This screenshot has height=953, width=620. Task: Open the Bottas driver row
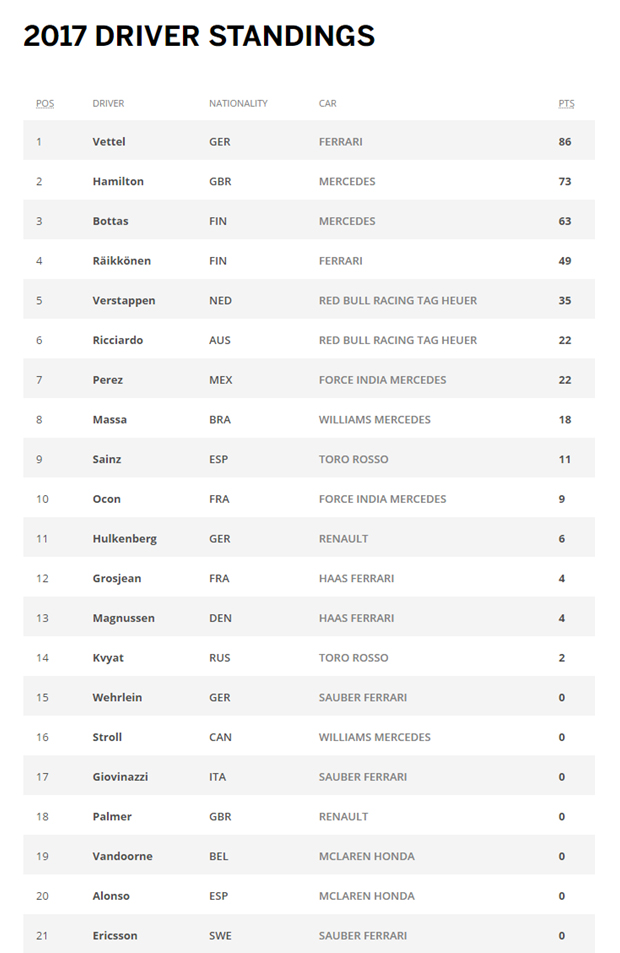110,221
